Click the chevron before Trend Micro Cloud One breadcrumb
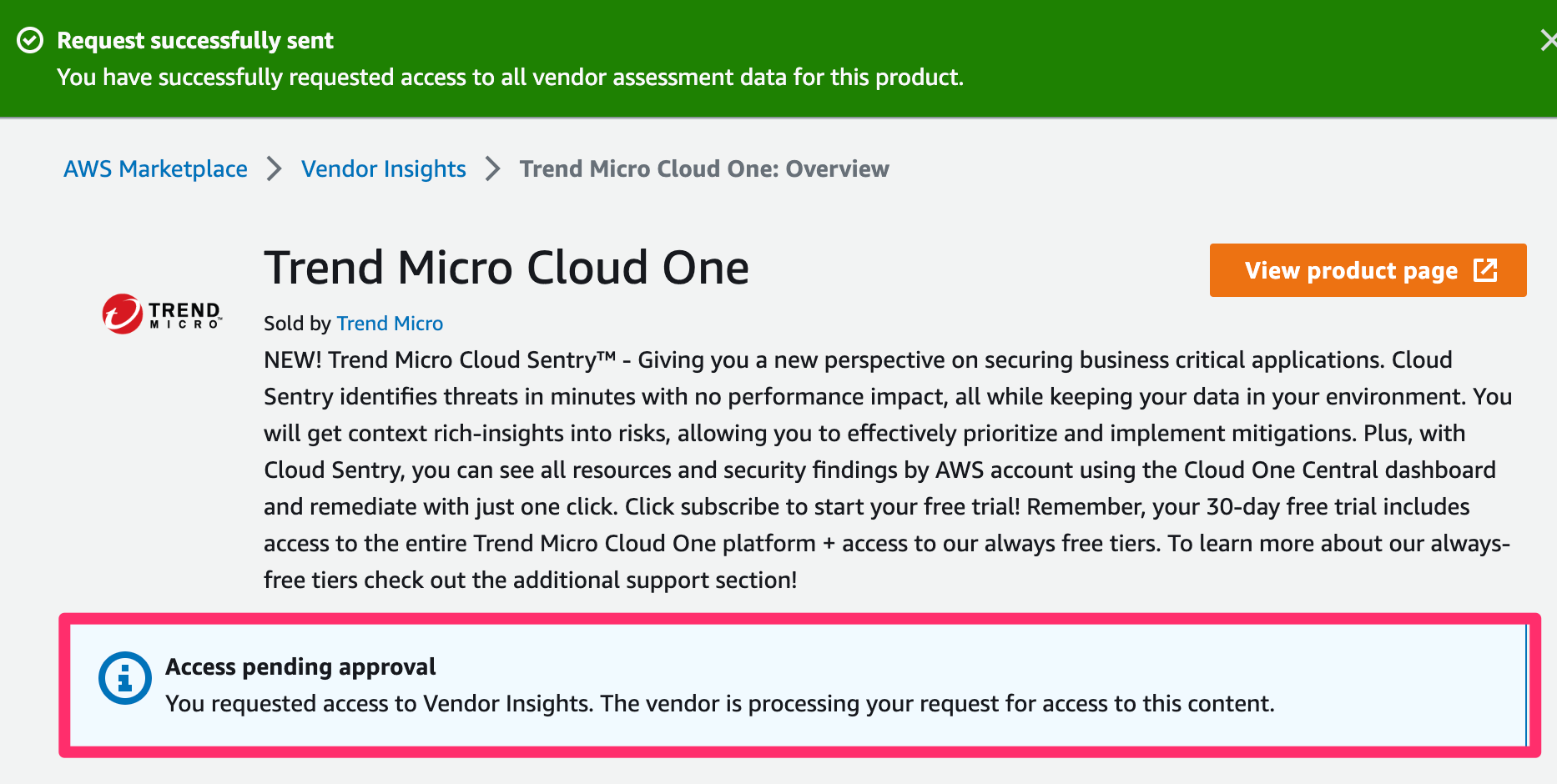Screen dimensions: 1557x784 [x=492, y=168]
